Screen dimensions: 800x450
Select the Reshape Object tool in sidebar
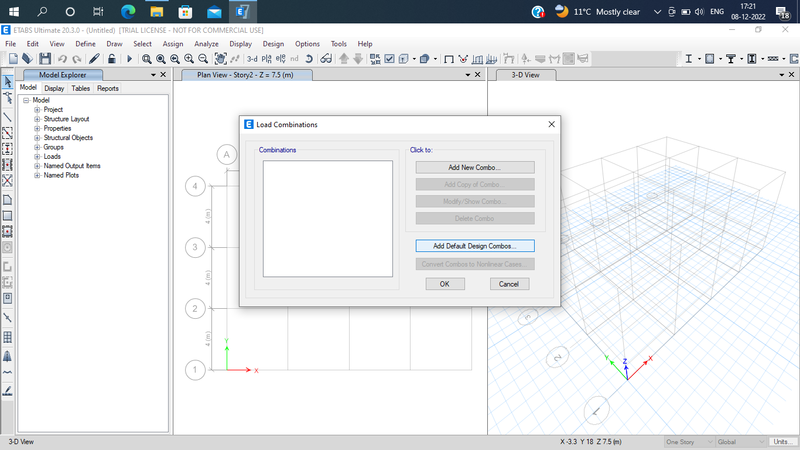pos(8,98)
